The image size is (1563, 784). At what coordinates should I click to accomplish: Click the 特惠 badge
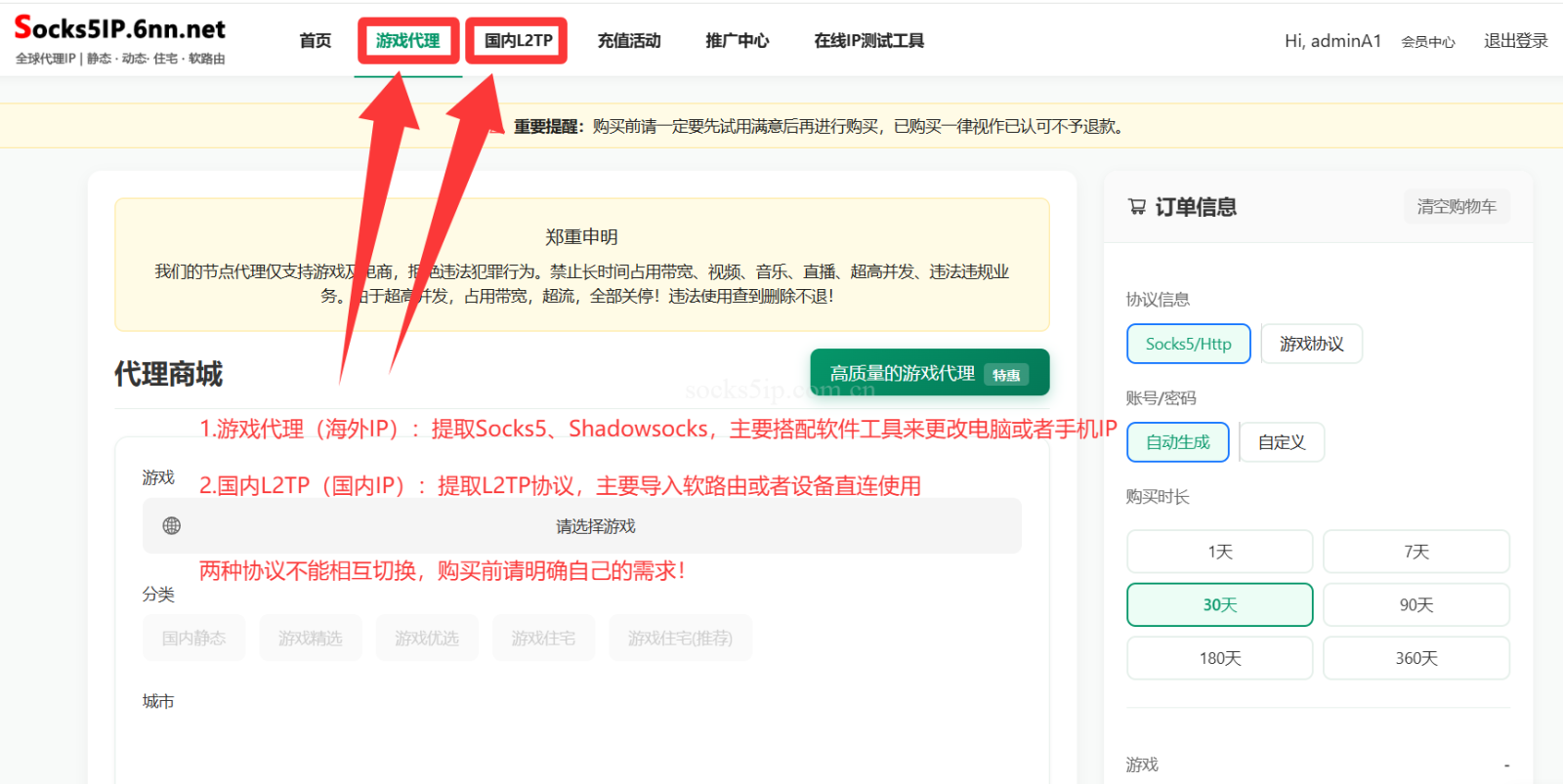tap(1006, 375)
